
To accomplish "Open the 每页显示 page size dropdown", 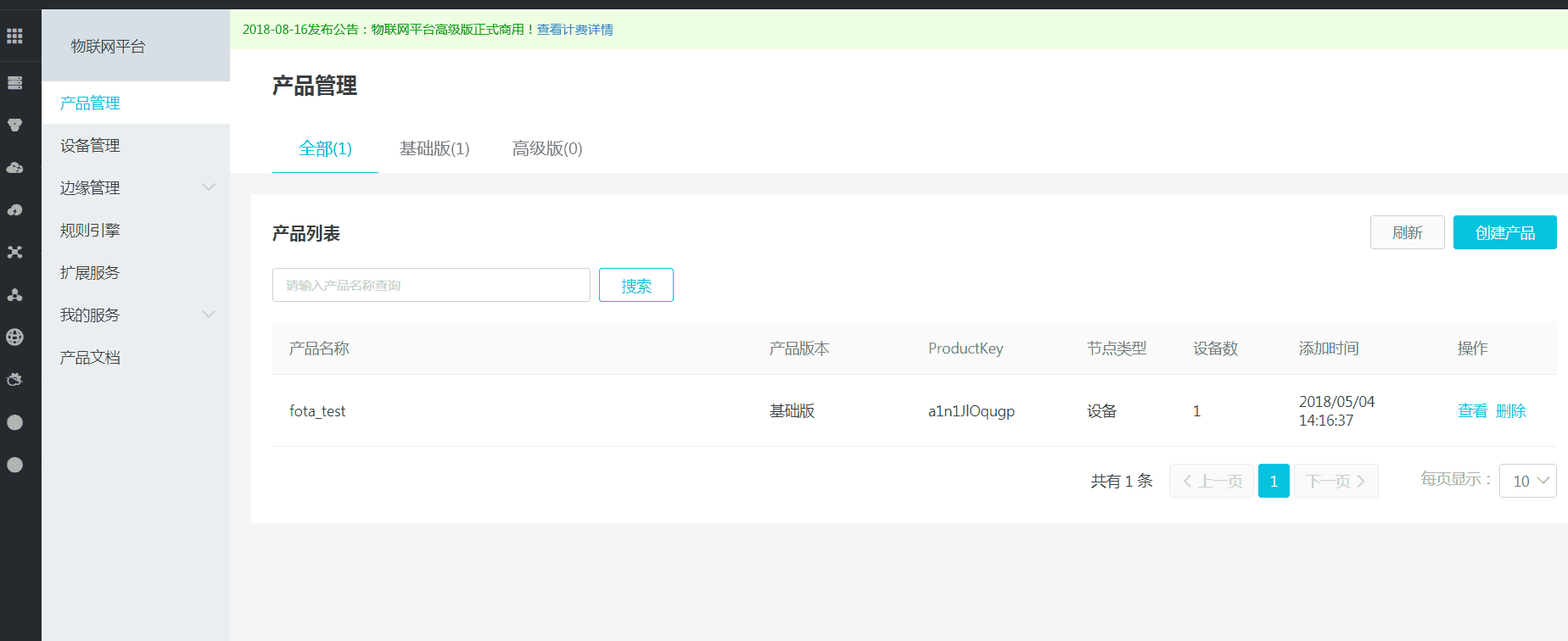I will [x=1527, y=481].
